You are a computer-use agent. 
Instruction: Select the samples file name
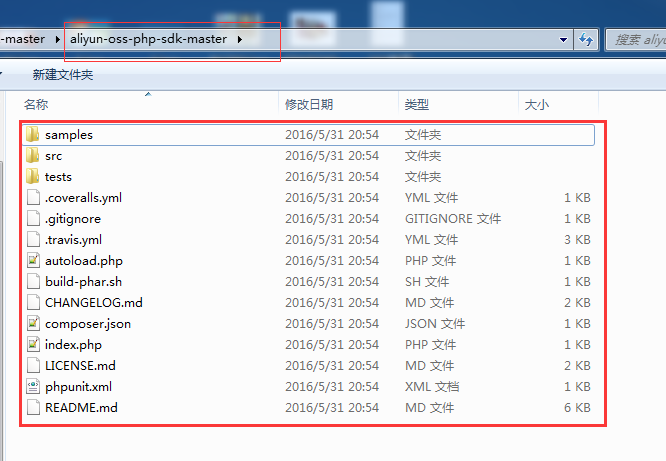pos(69,135)
